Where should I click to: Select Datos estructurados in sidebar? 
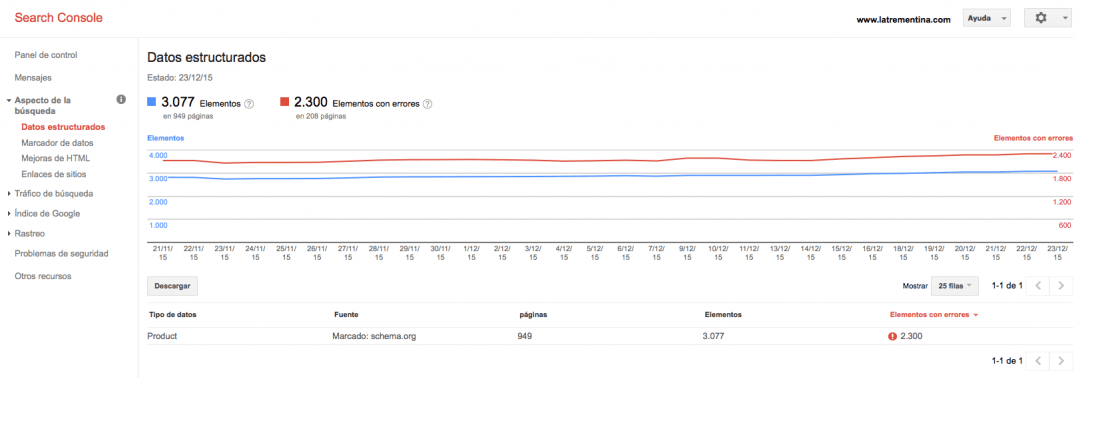(63, 127)
